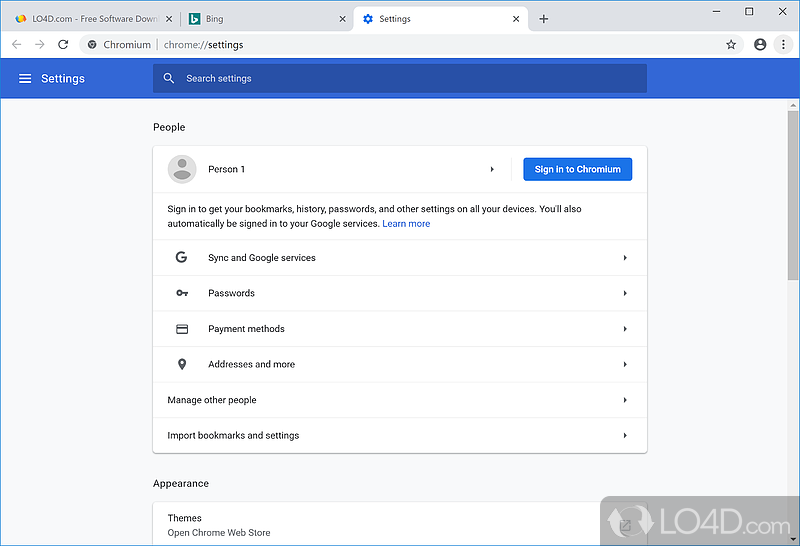This screenshot has width=800, height=546.
Task: Expand Sync and Google services arrow
Action: coord(625,258)
